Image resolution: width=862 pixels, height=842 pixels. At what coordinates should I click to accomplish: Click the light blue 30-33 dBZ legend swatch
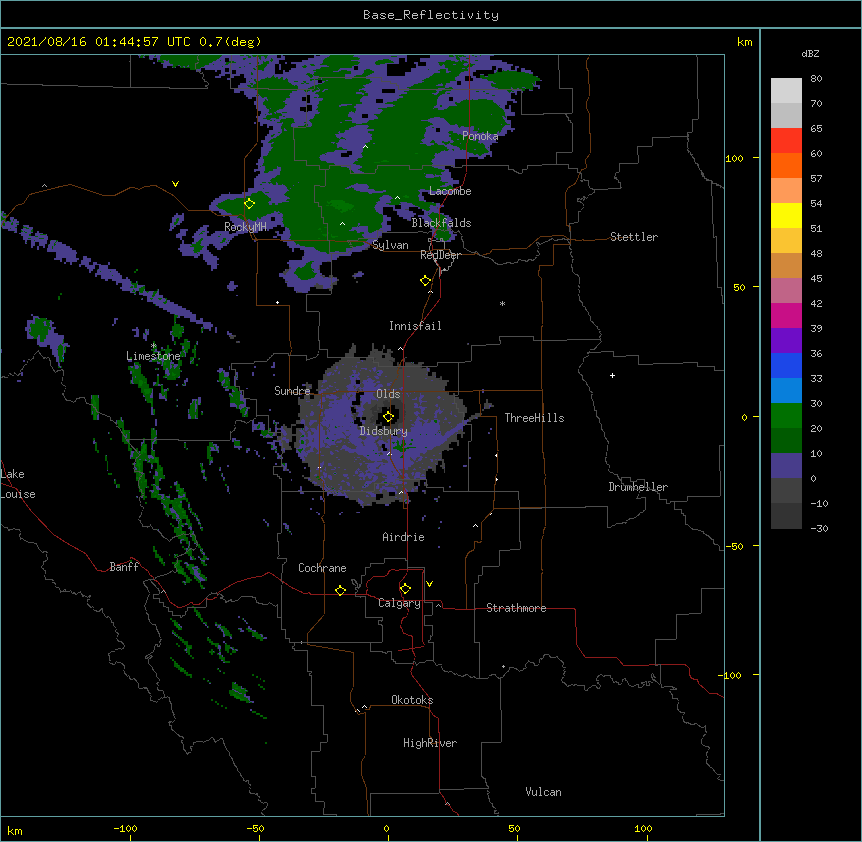pos(786,390)
